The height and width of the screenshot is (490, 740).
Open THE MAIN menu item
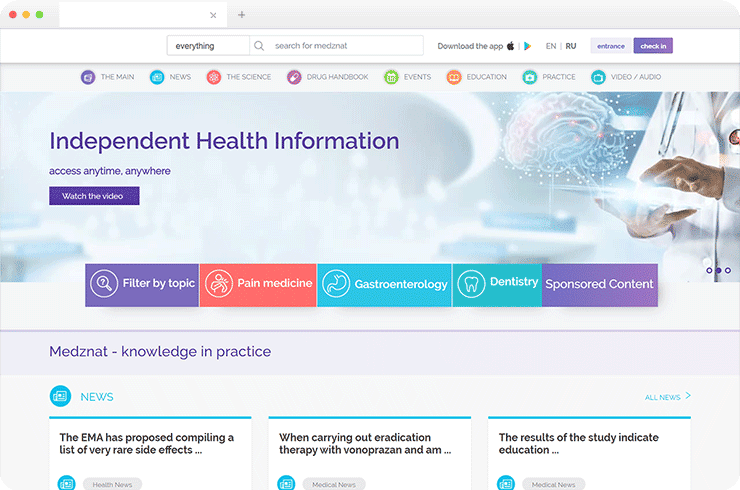(118, 77)
